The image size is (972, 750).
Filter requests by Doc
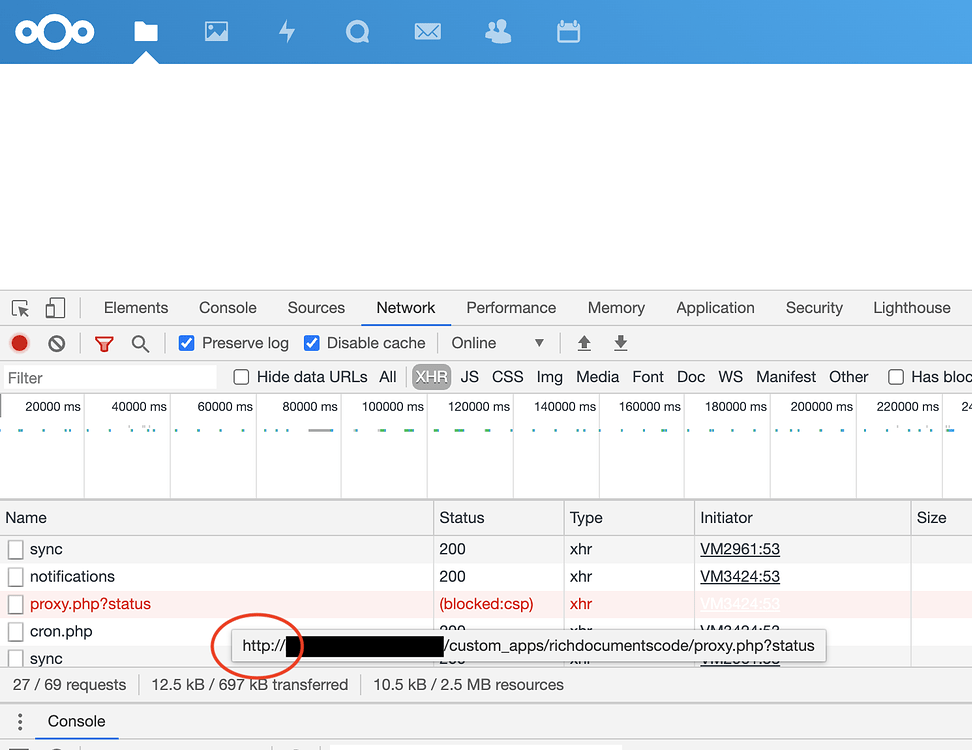691,377
